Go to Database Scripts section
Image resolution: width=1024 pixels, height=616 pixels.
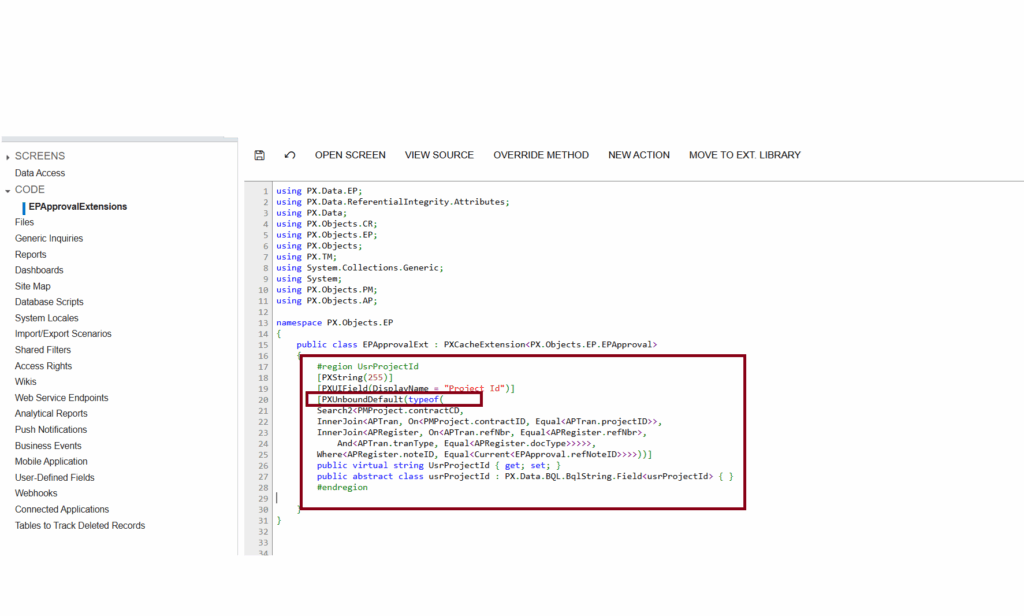click(x=49, y=302)
